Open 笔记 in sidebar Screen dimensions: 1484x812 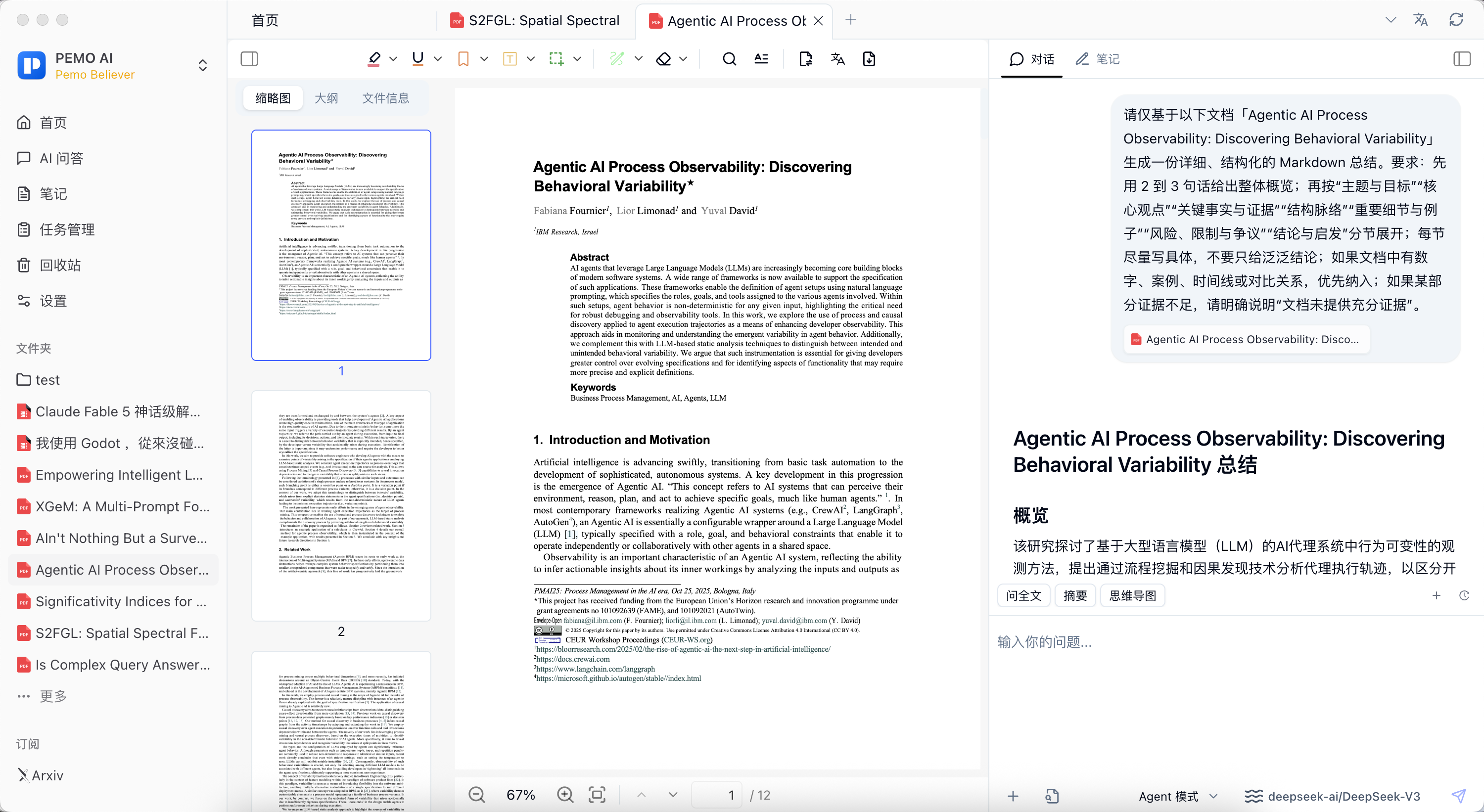tap(113, 194)
